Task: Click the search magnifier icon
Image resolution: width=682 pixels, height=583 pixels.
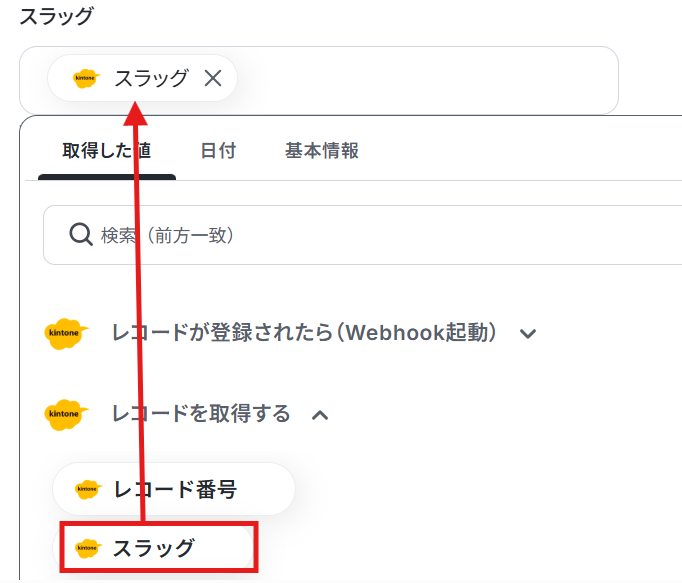Action: click(80, 235)
